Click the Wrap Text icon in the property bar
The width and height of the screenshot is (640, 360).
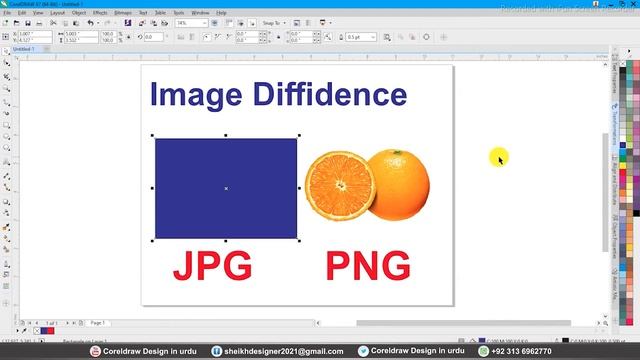pos(387,37)
